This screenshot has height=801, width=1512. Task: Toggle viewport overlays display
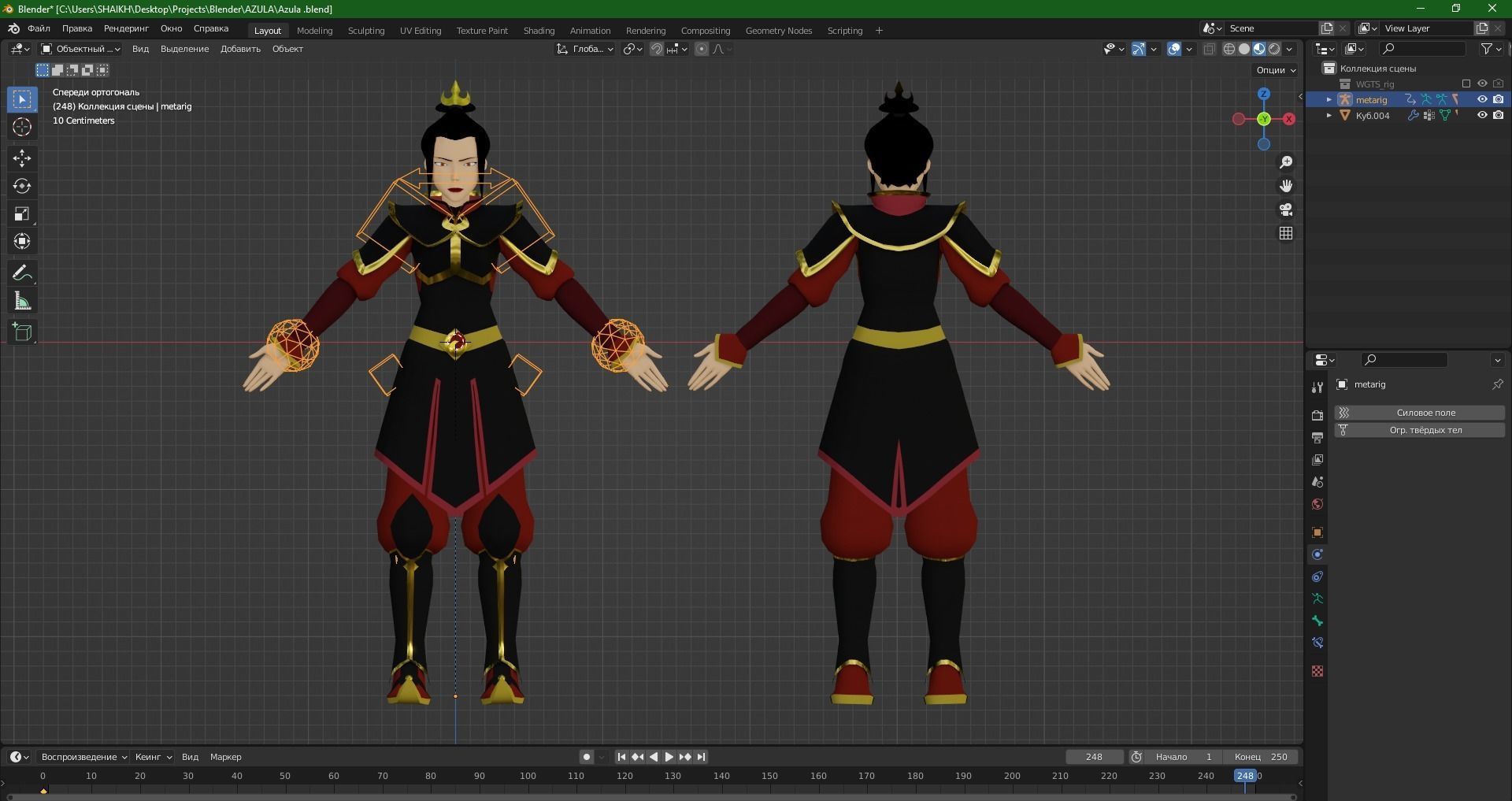tap(1174, 49)
